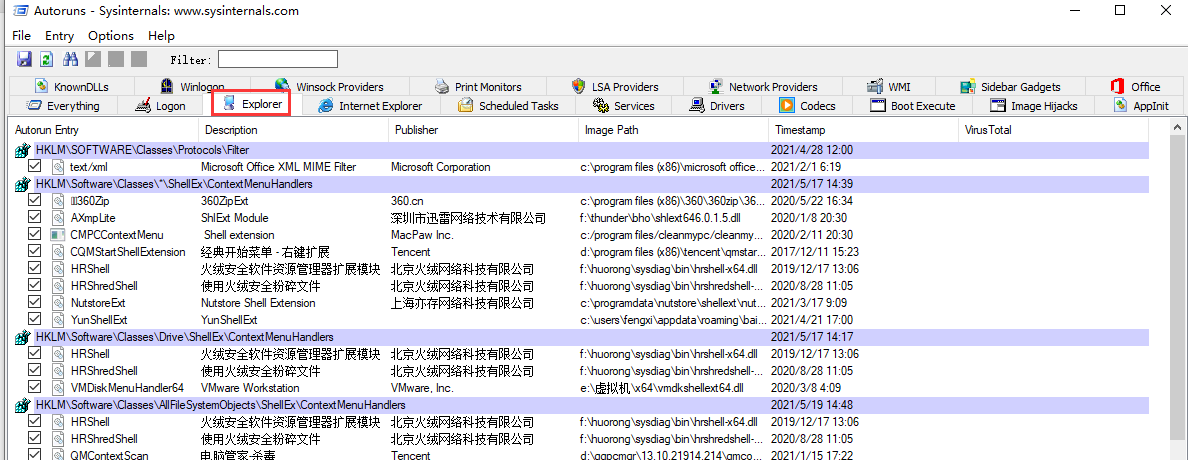This screenshot has height=460, width=1188.
Task: Sort by the VirusTotal column header
Action: [x=1053, y=130]
